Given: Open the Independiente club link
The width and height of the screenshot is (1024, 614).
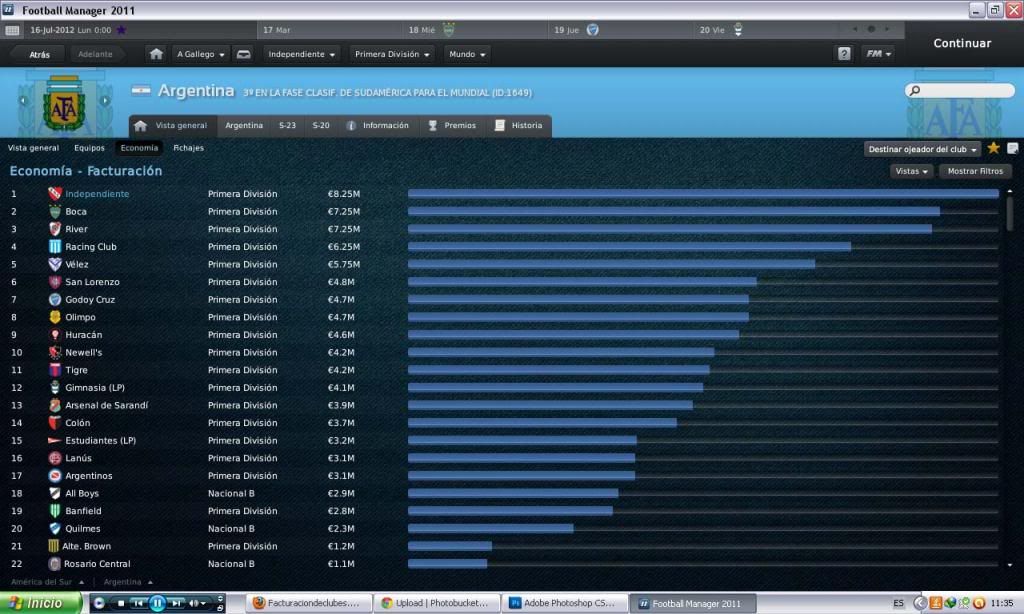Looking at the screenshot, I should pyautogui.click(x=97, y=193).
